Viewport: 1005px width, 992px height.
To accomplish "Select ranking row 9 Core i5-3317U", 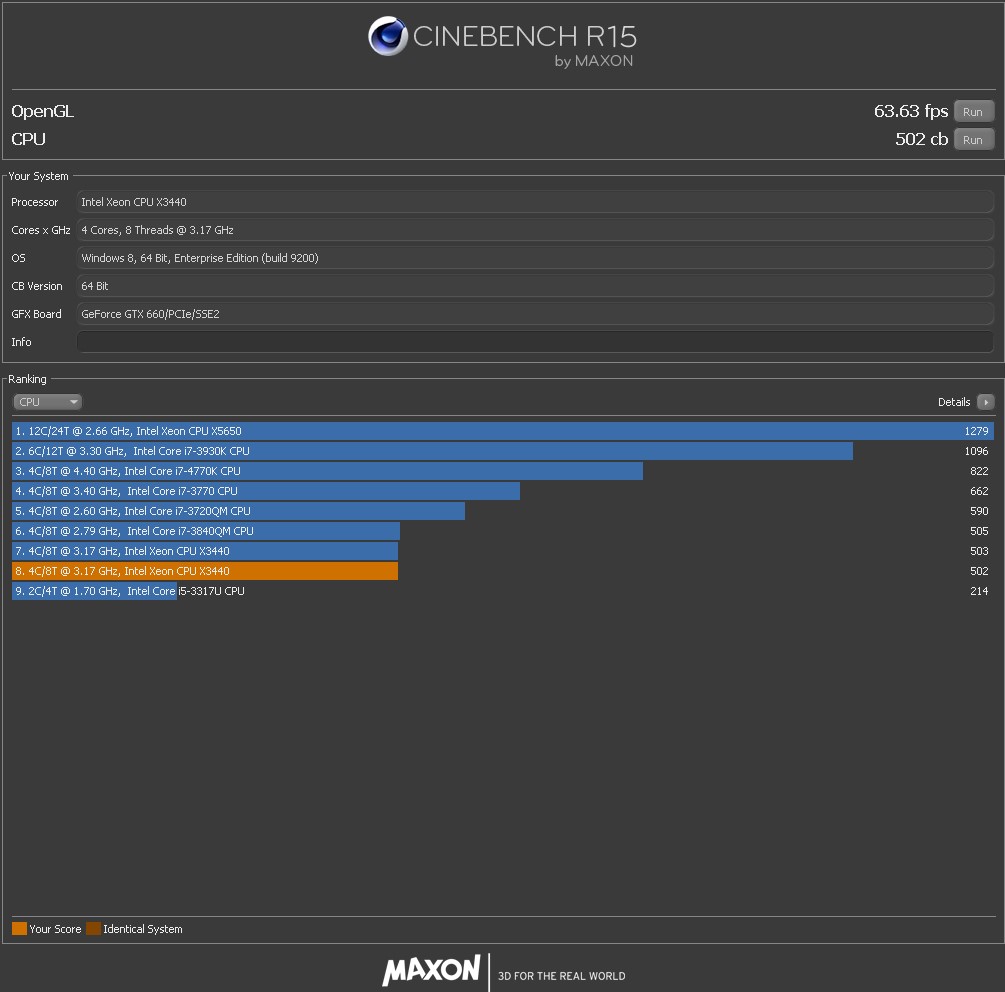I will (502, 591).
